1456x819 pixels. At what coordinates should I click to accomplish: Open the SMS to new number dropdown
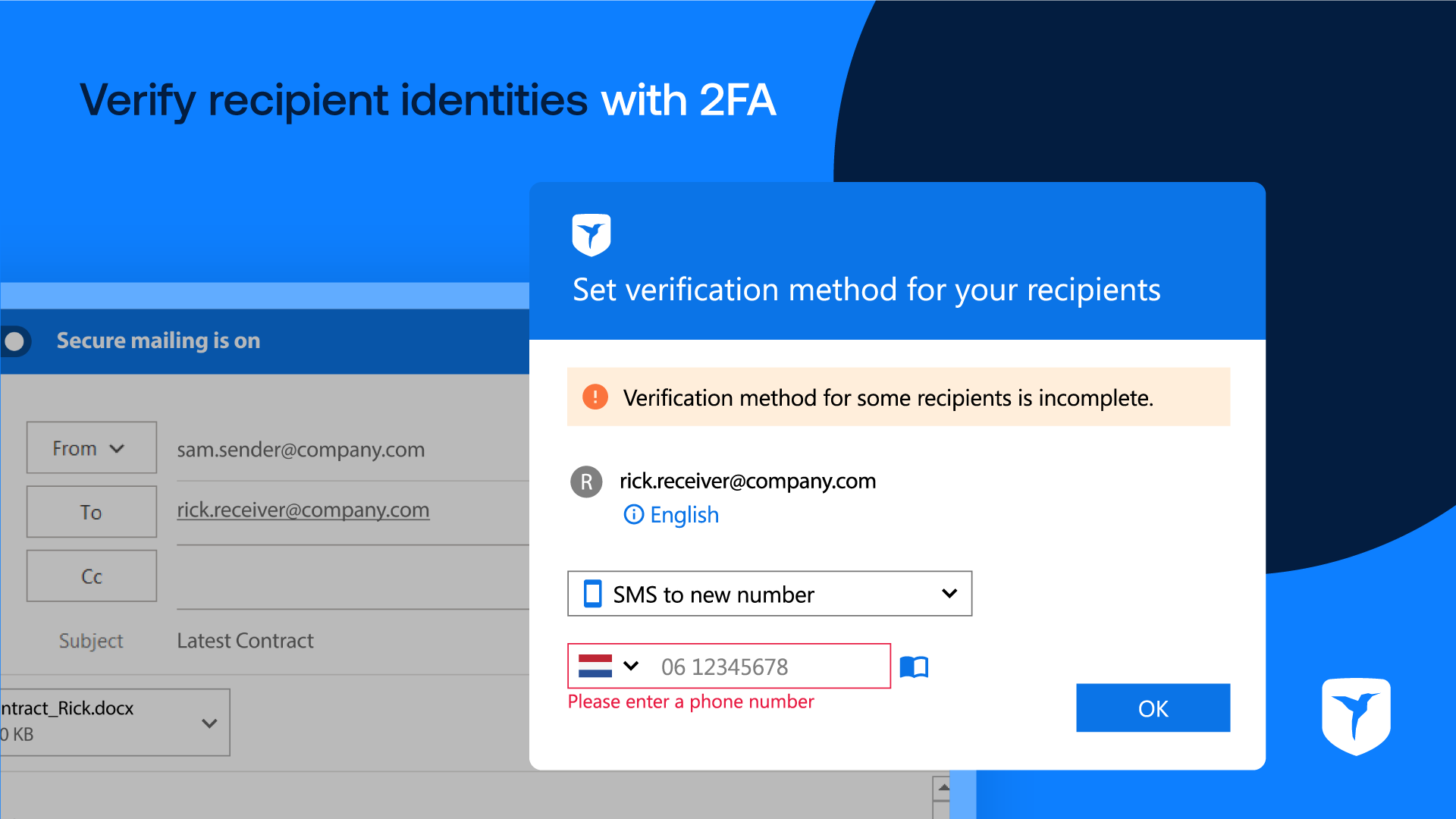click(770, 594)
